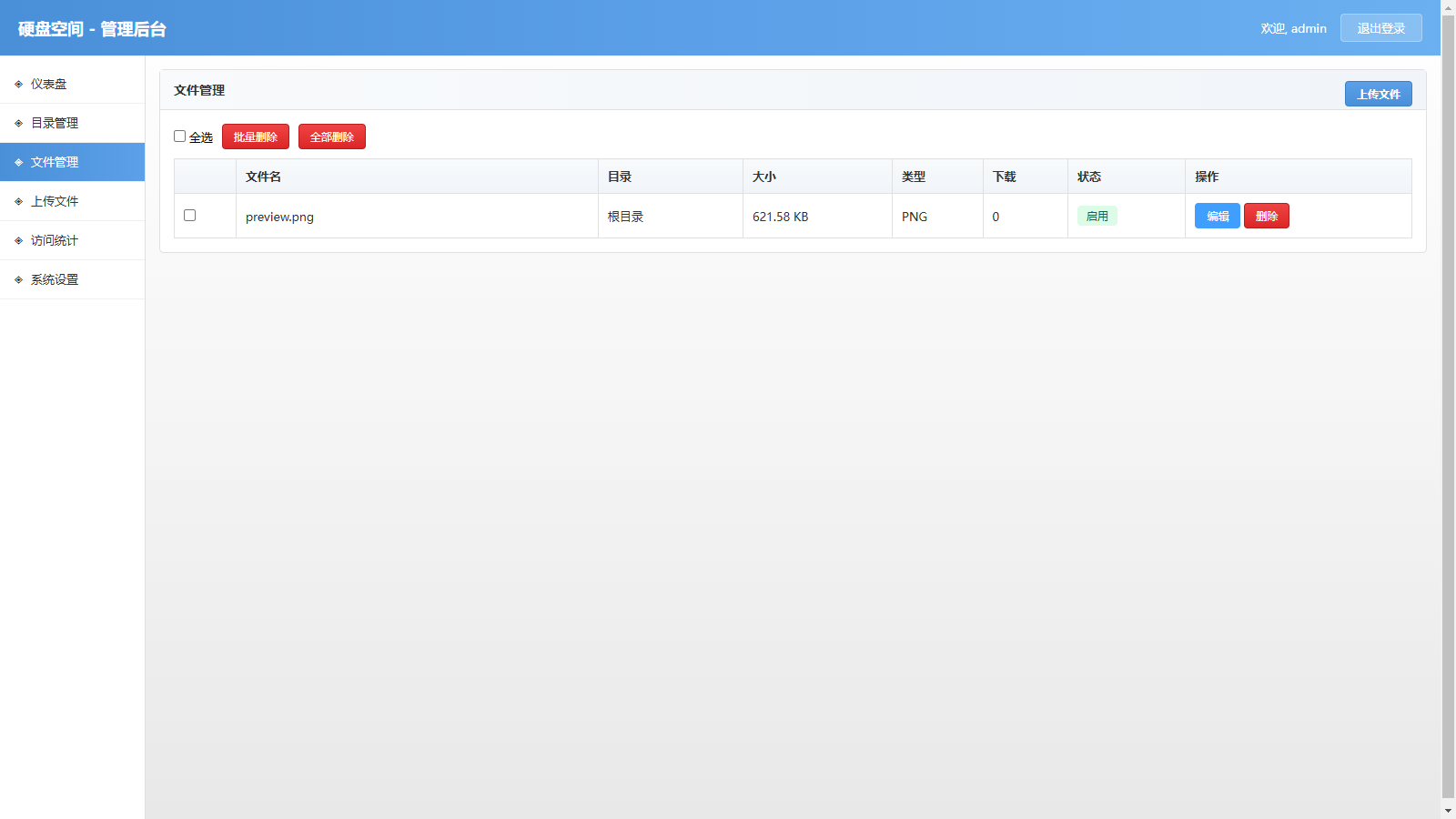Delete preview.png using 删除 button
The image size is (1456, 819).
1266,216
